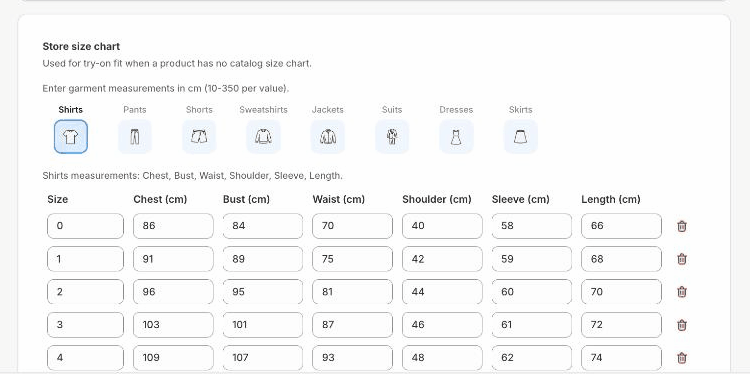750x374 pixels.
Task: Select the Pants garment icon
Action: click(135, 137)
